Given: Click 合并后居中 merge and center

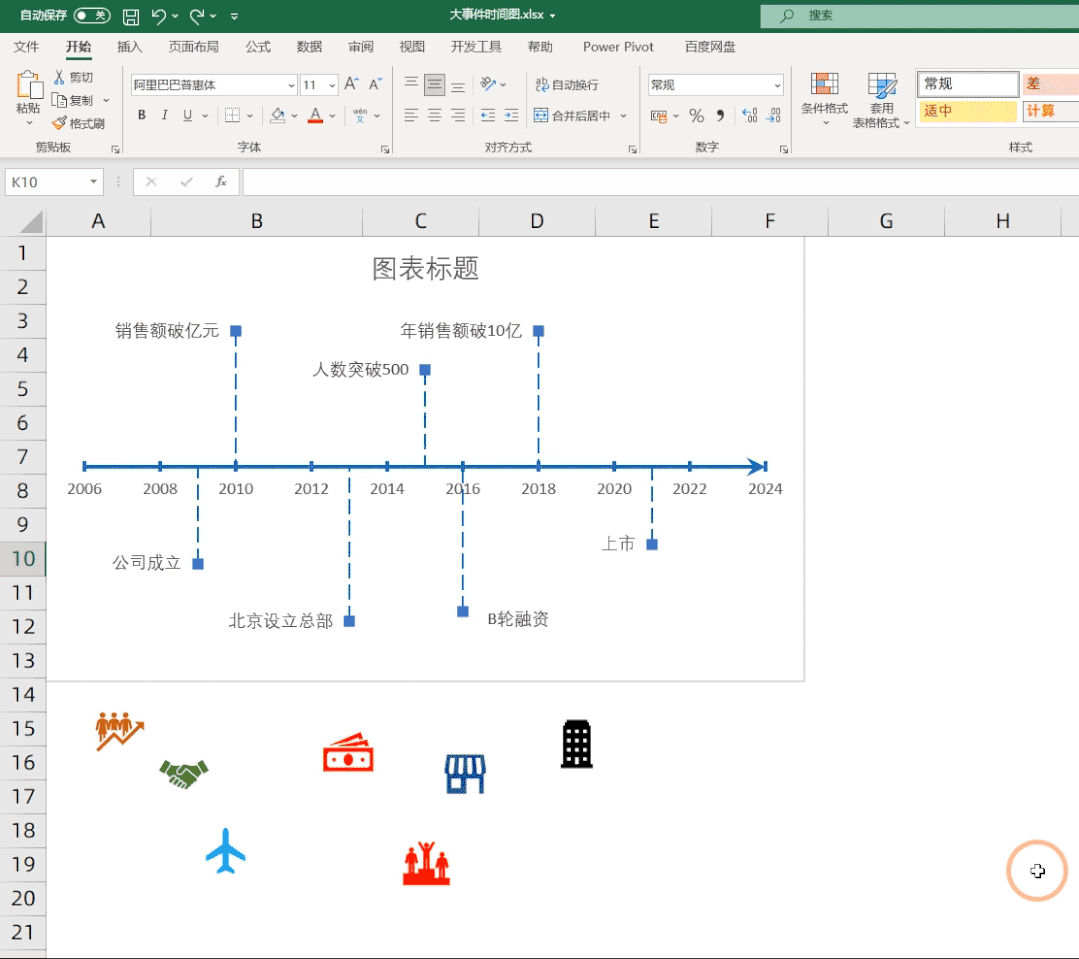Looking at the screenshot, I should pyautogui.click(x=573, y=116).
